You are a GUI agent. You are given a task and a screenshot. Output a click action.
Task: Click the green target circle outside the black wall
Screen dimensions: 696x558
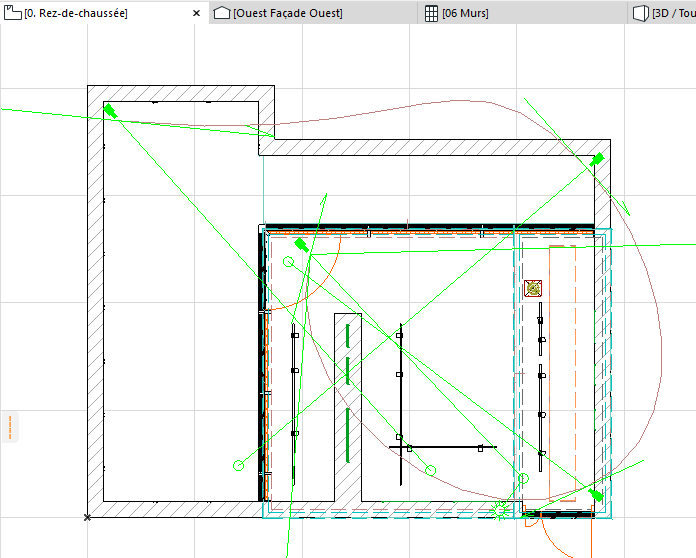point(238,466)
